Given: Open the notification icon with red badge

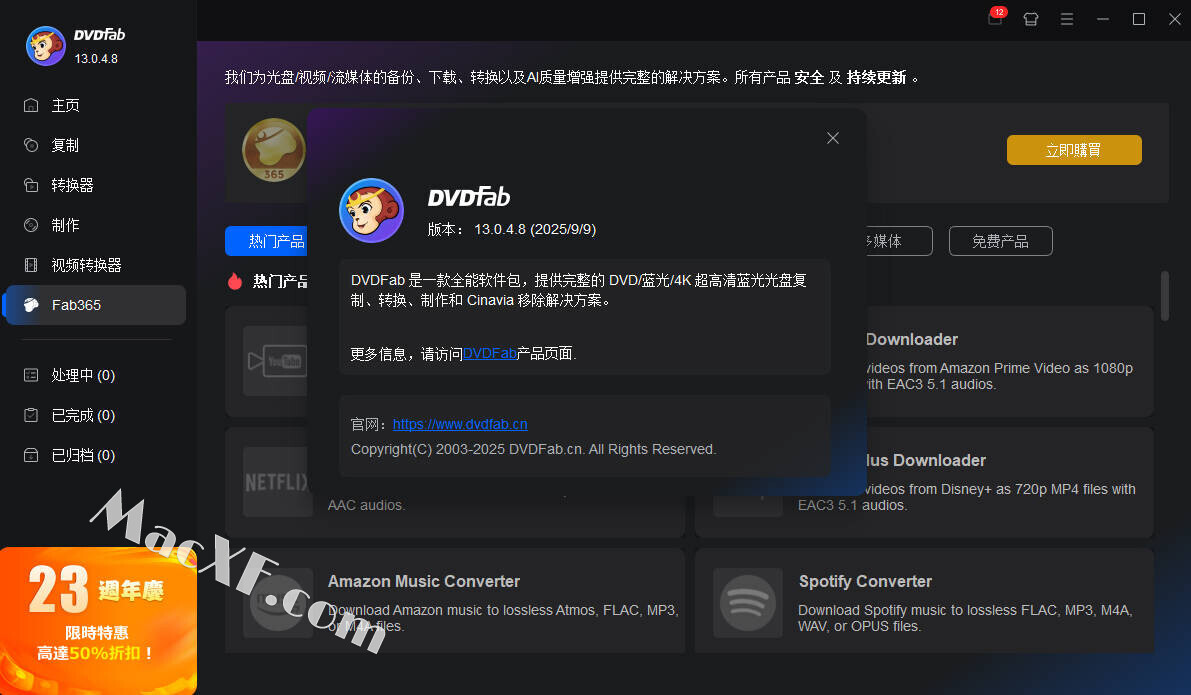Looking at the screenshot, I should [x=995, y=19].
